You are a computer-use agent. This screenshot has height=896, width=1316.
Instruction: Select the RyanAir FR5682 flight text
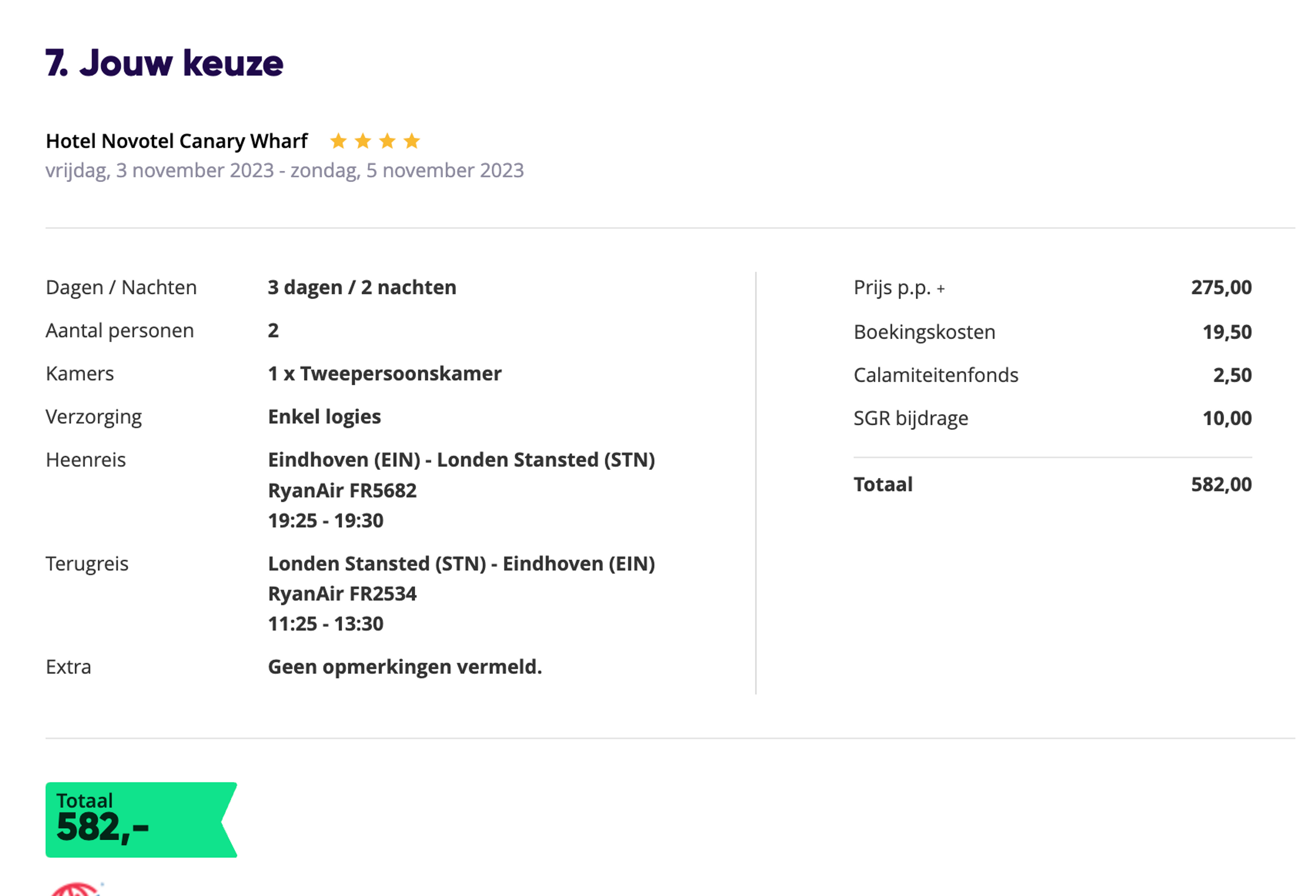[342, 491]
